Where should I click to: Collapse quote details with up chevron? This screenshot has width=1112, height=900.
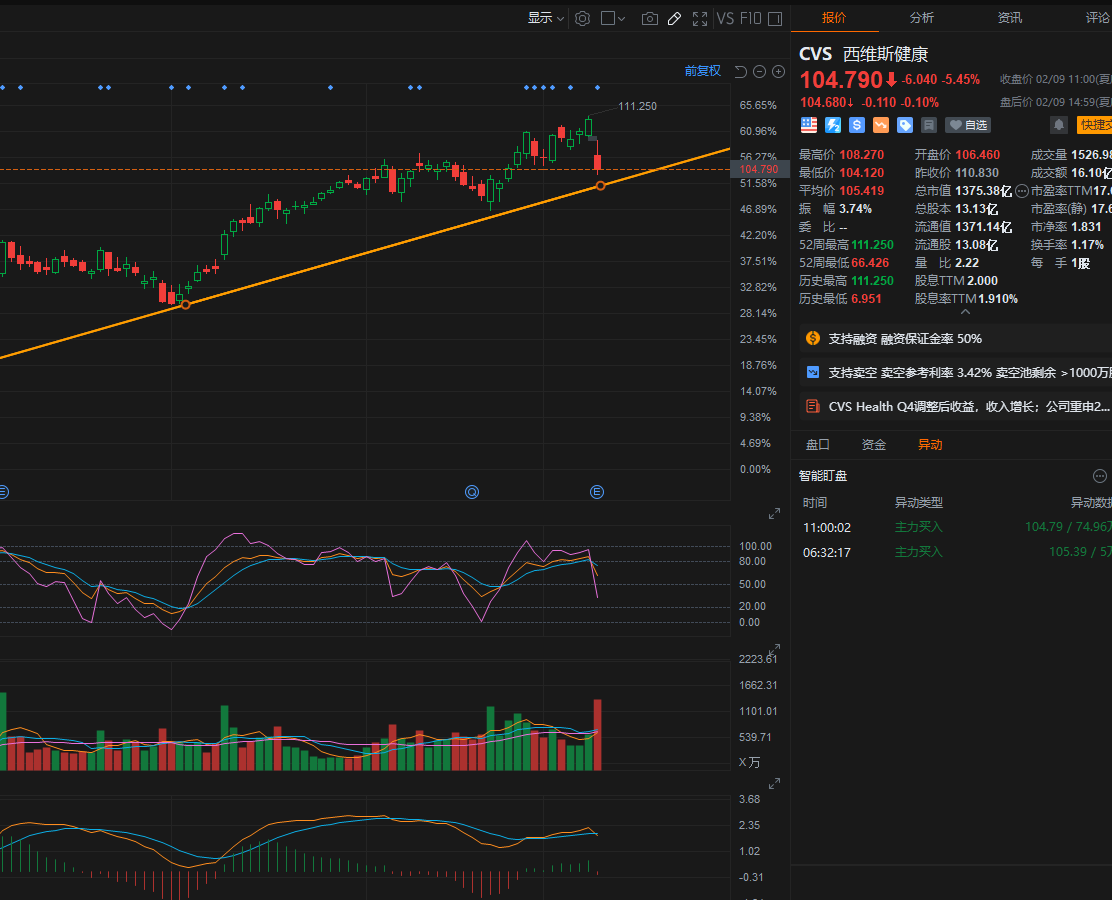point(965,311)
